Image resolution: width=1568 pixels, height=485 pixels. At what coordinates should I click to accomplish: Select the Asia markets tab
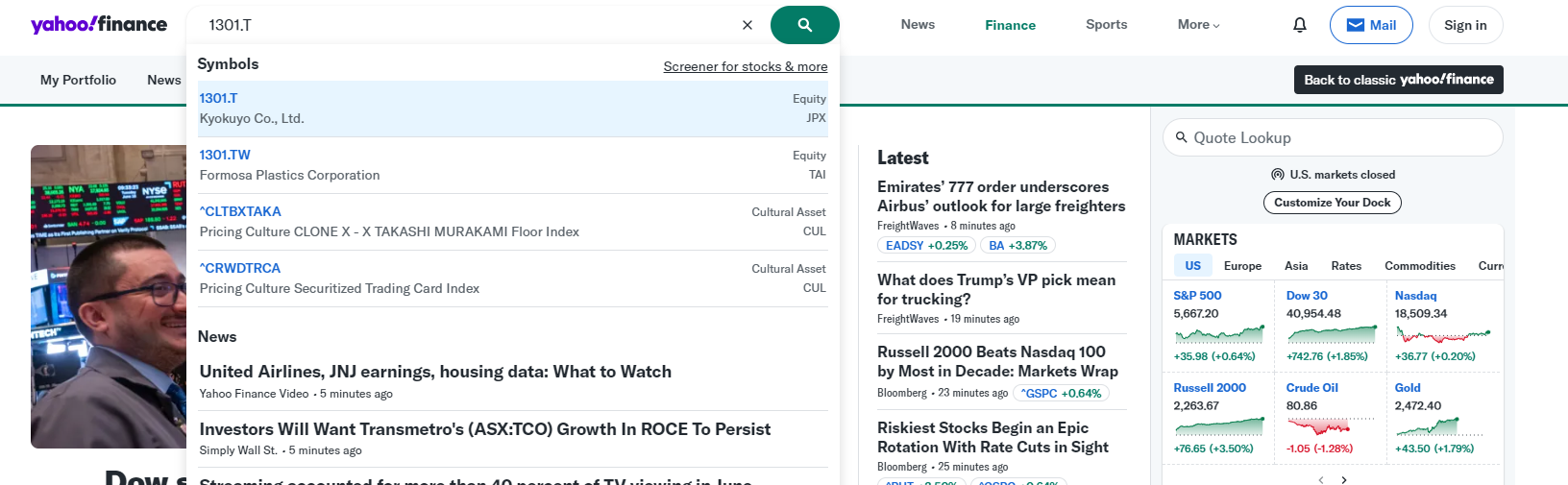click(x=1296, y=266)
